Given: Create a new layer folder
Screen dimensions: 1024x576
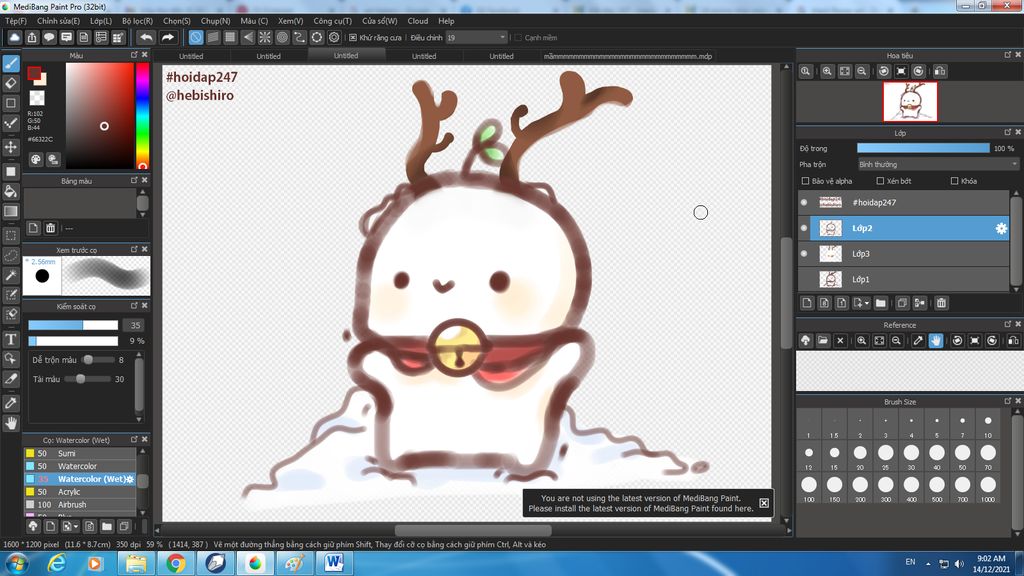Looking at the screenshot, I should [880, 303].
